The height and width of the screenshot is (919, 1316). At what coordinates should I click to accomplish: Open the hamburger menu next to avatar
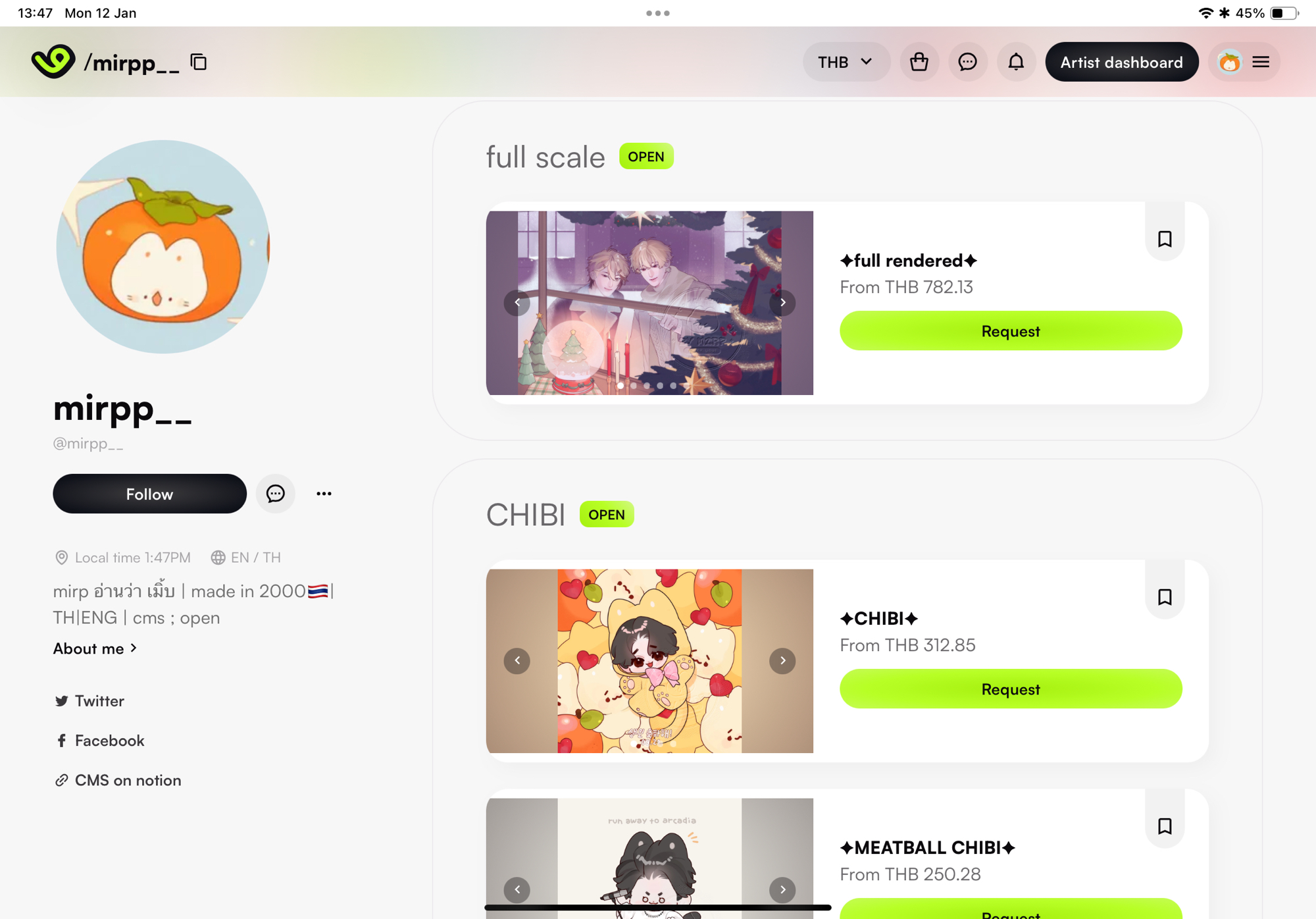[1261, 62]
